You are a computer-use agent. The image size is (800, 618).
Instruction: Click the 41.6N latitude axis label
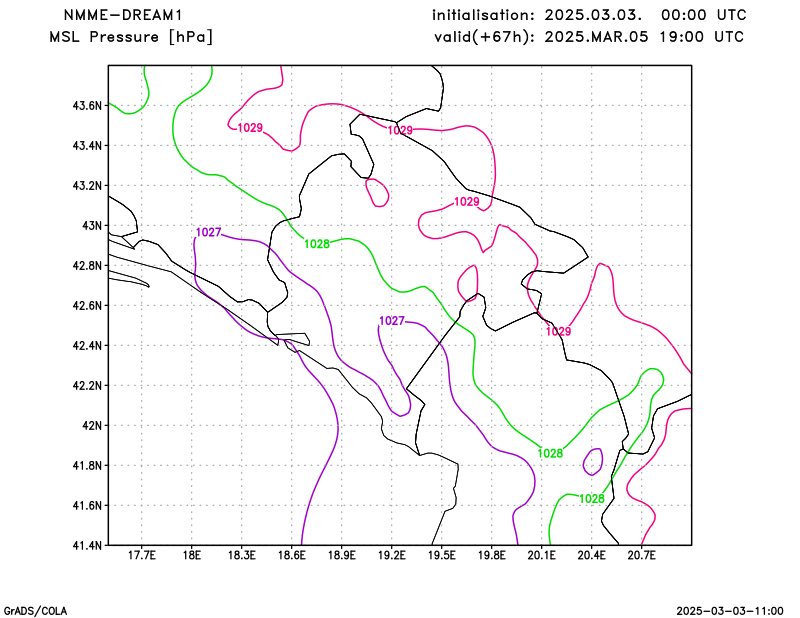tap(87, 505)
